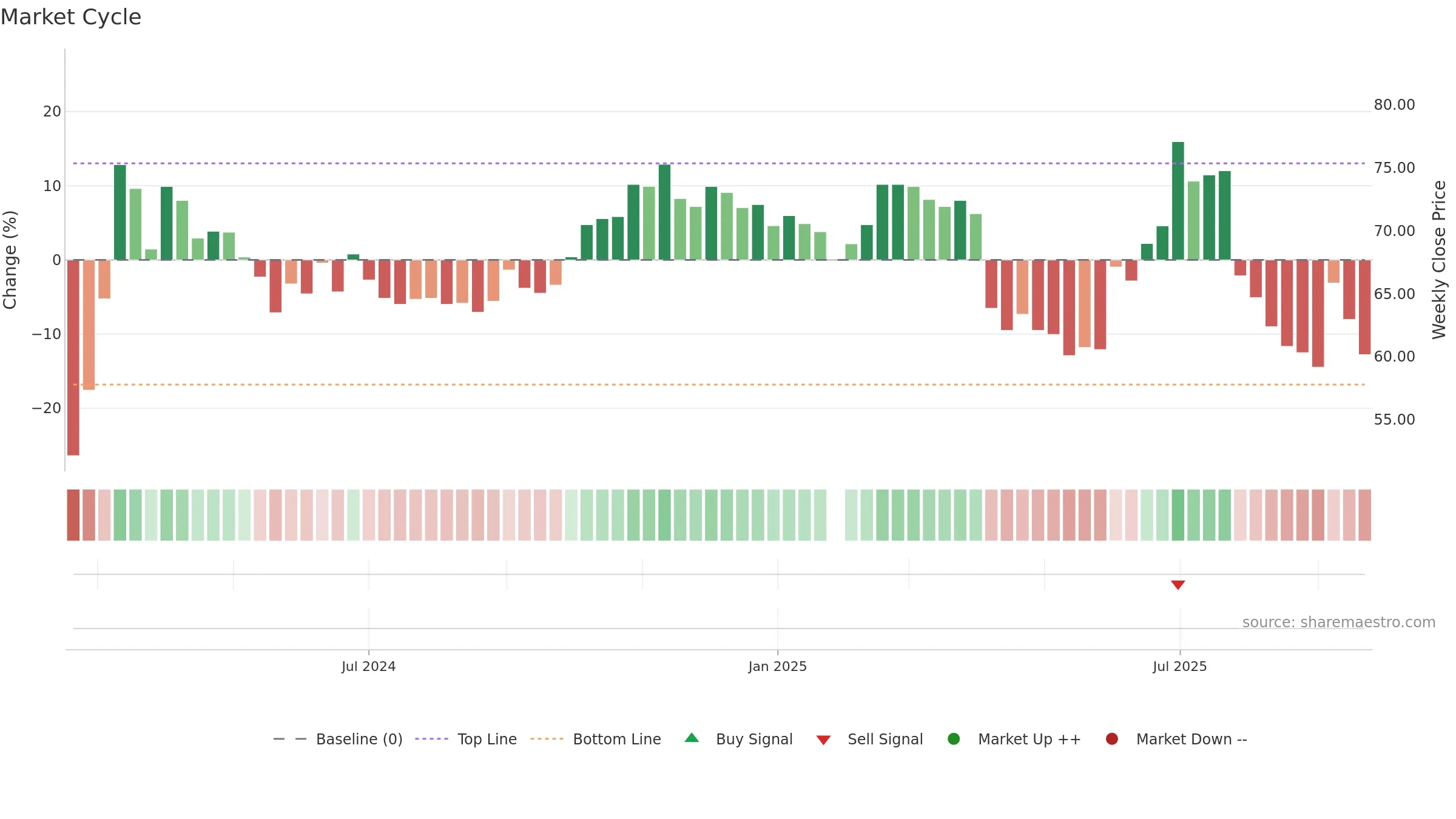Toggle the Market Down -- legend label
Viewport: 1456px width, 819px height.
1191,739
